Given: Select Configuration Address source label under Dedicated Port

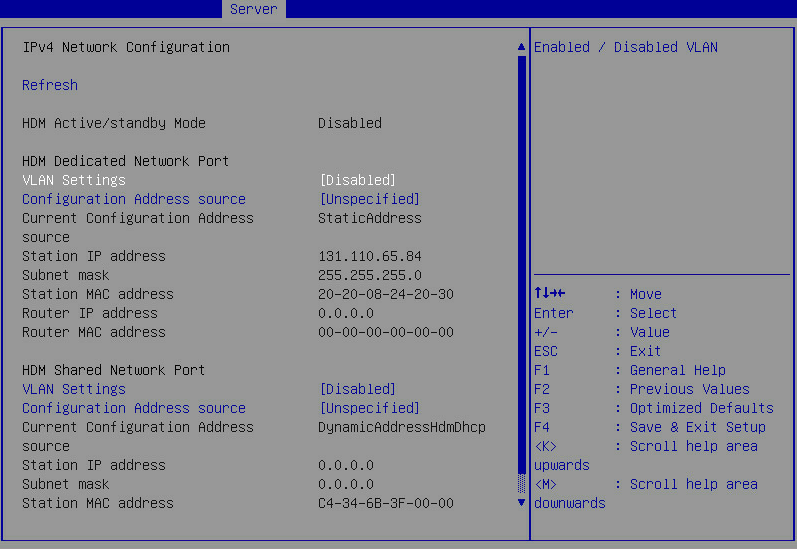Looking at the screenshot, I should coord(134,199).
